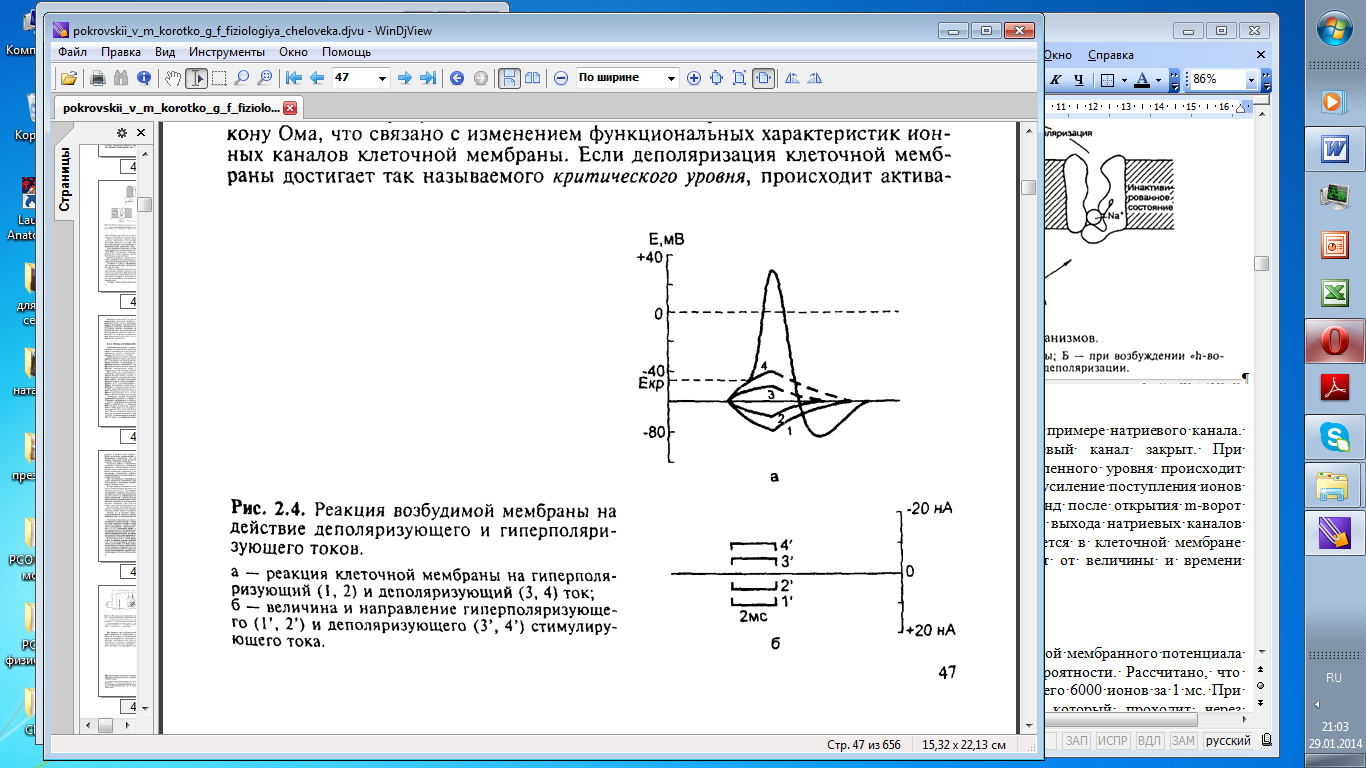The width and height of the screenshot is (1366, 768).
Task: Rotate the page counterclockwise
Action: click(x=792, y=78)
